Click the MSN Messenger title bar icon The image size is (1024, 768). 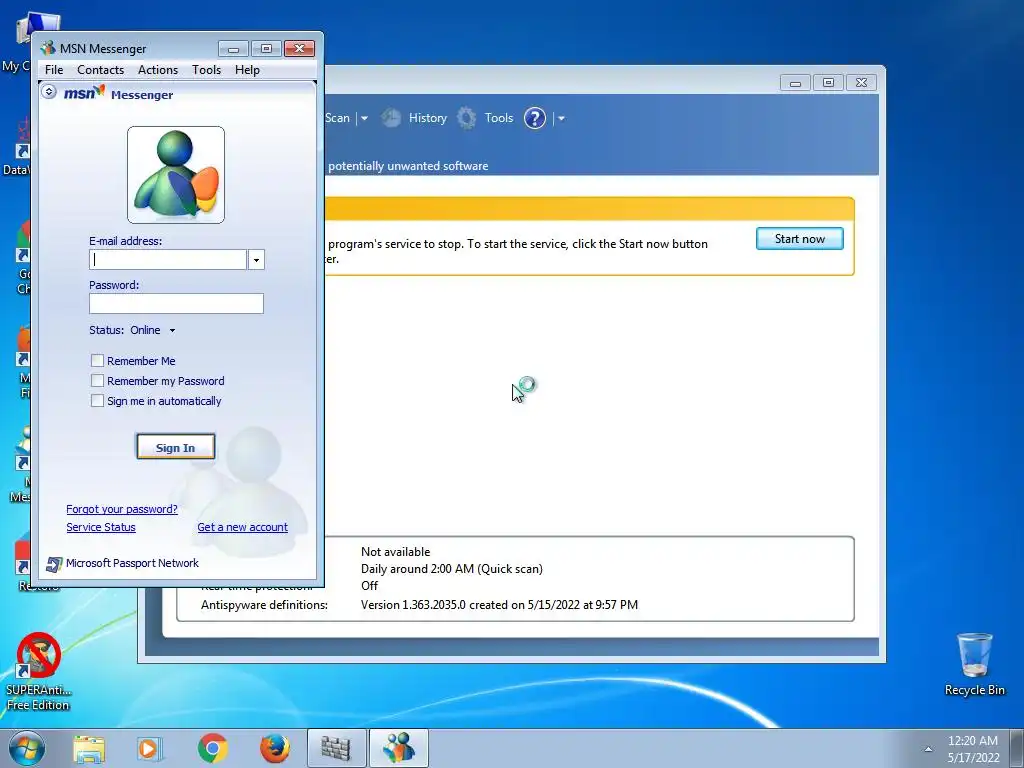(x=48, y=48)
